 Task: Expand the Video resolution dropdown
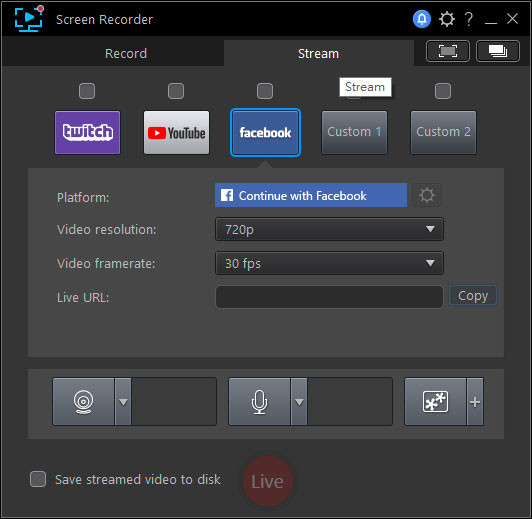click(329, 229)
